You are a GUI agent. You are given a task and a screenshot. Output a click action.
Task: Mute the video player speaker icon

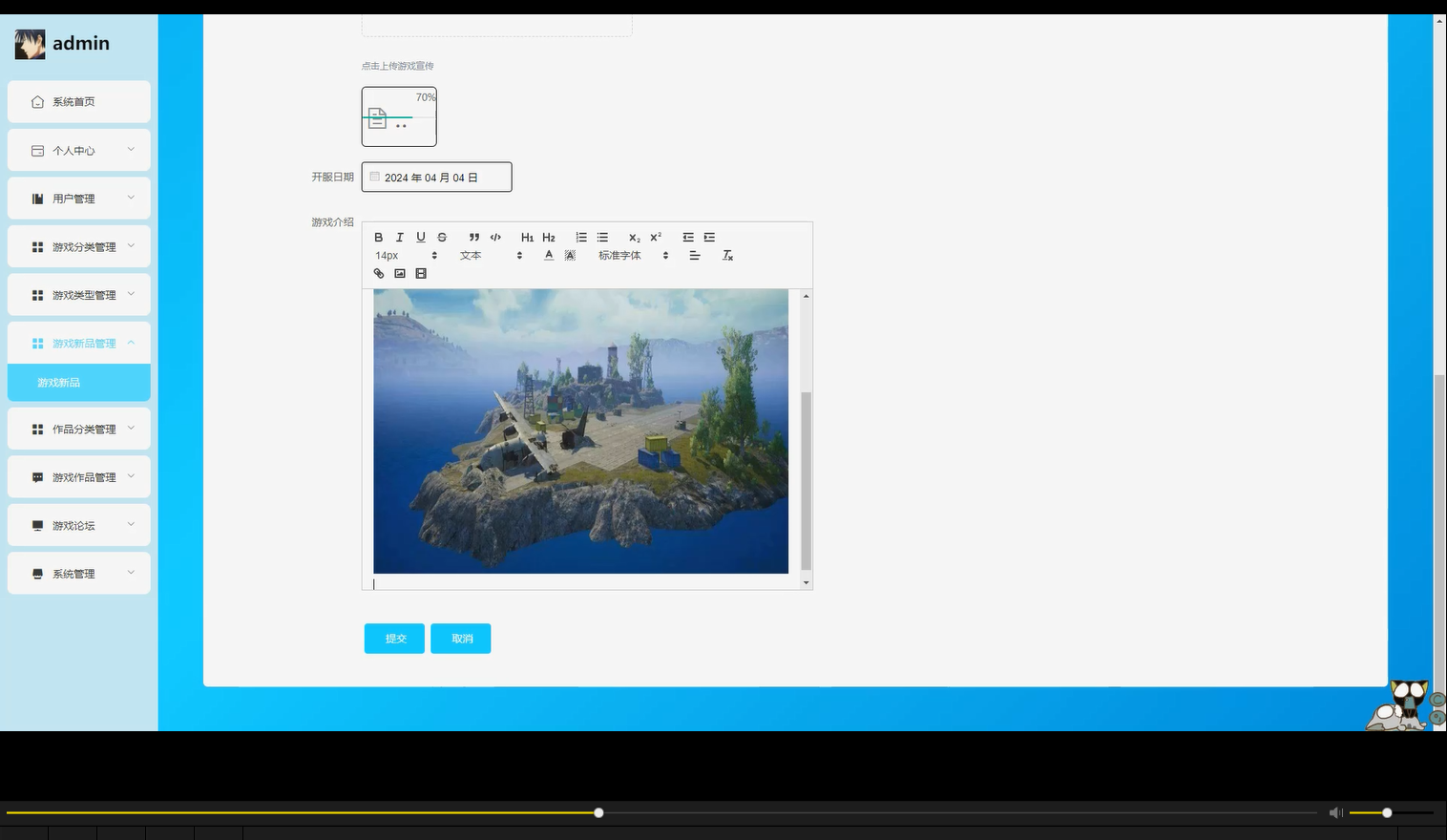tap(1335, 812)
